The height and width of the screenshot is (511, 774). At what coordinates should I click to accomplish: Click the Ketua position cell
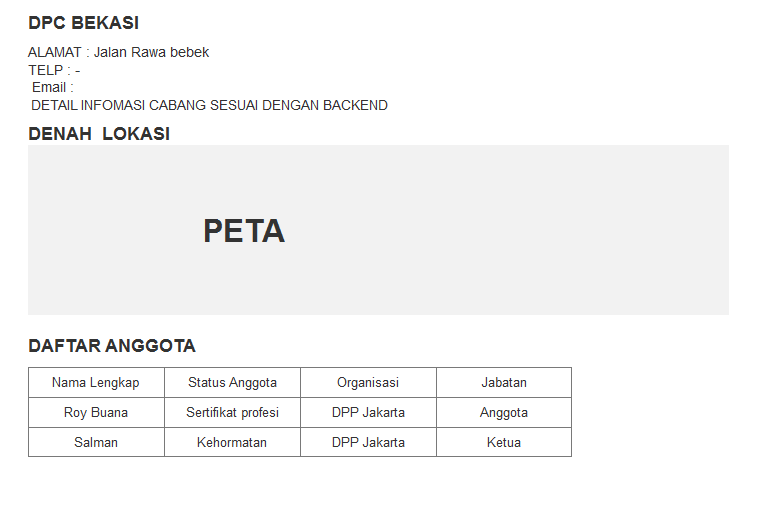coord(504,442)
